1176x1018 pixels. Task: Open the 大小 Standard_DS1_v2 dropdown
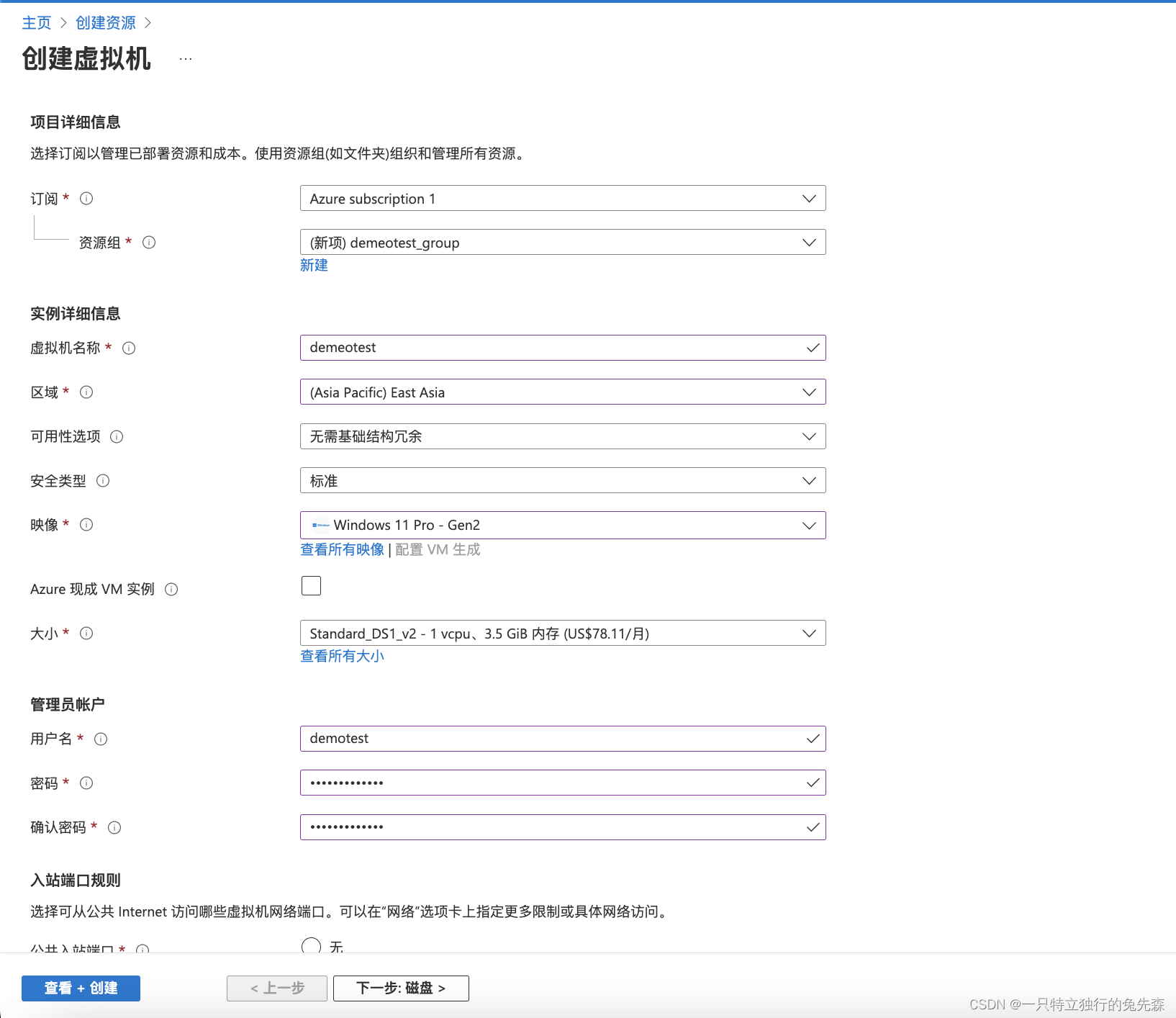click(563, 634)
